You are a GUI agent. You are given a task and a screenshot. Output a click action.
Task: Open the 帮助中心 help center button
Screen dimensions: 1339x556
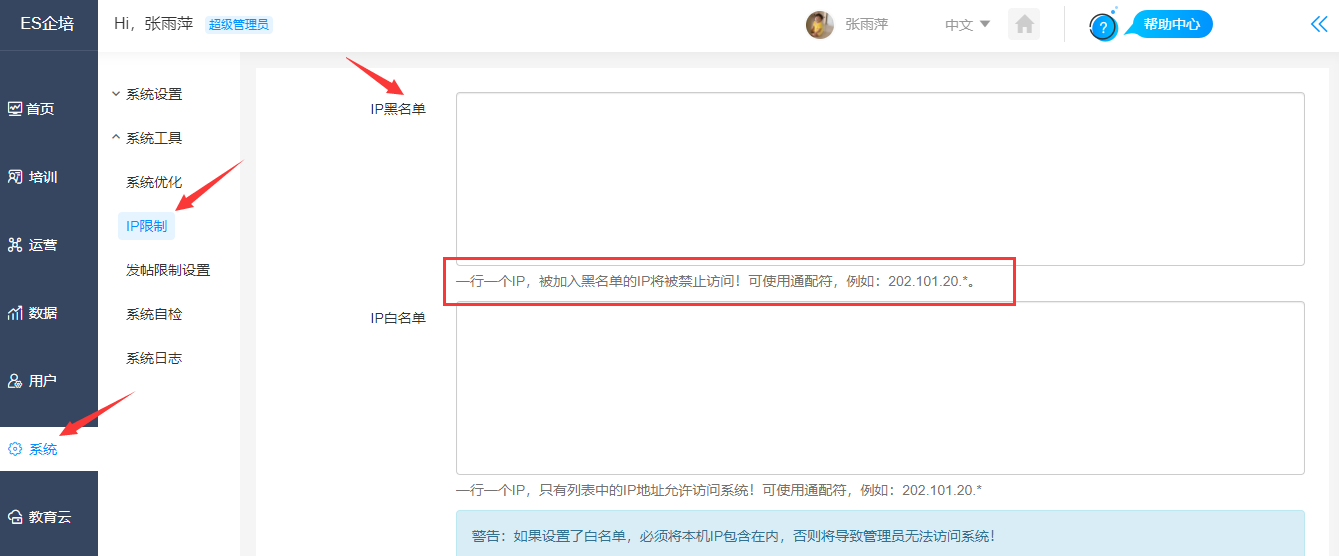pos(1170,25)
